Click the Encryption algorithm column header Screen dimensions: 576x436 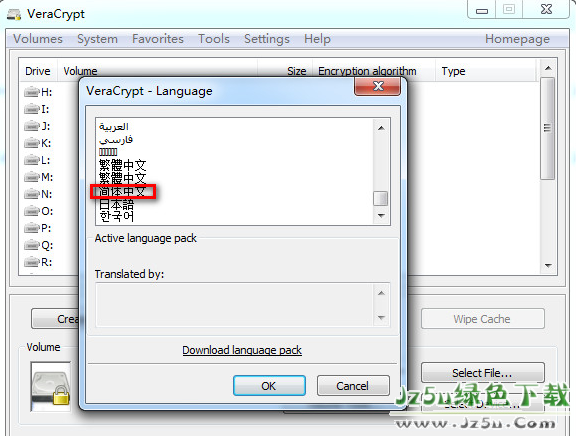tap(374, 71)
